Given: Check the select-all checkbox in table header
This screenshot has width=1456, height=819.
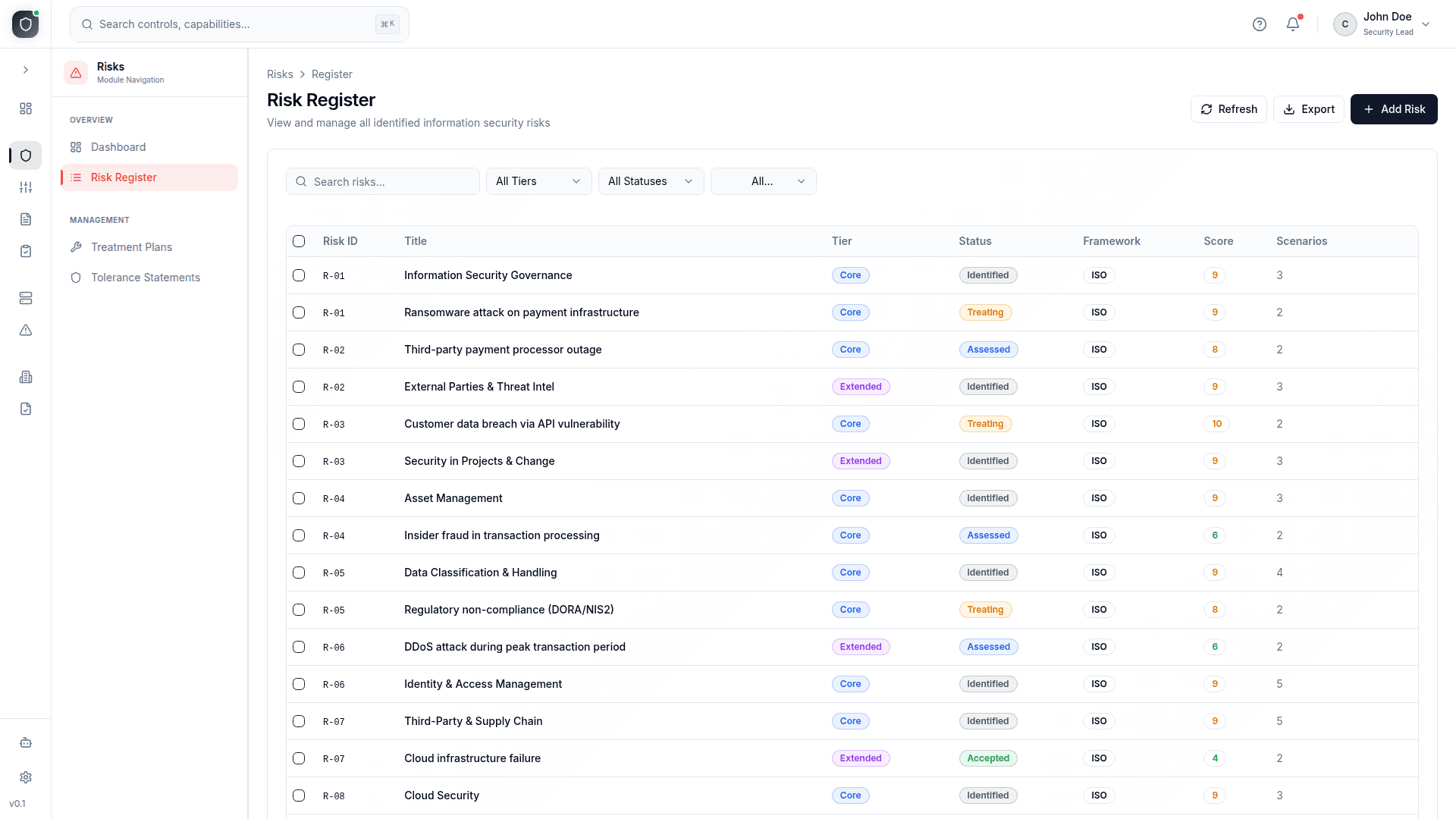Looking at the screenshot, I should coord(299,241).
